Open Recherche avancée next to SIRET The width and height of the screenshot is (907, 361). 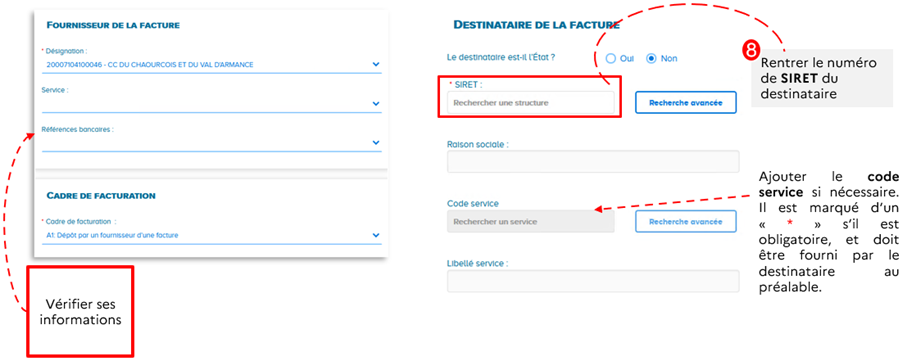pyautogui.click(x=685, y=102)
